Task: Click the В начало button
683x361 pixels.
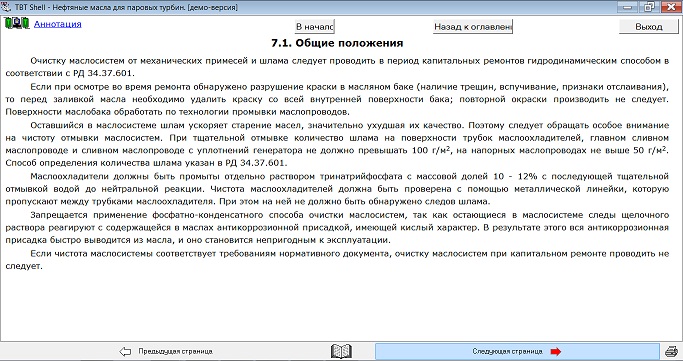Action: point(314,27)
